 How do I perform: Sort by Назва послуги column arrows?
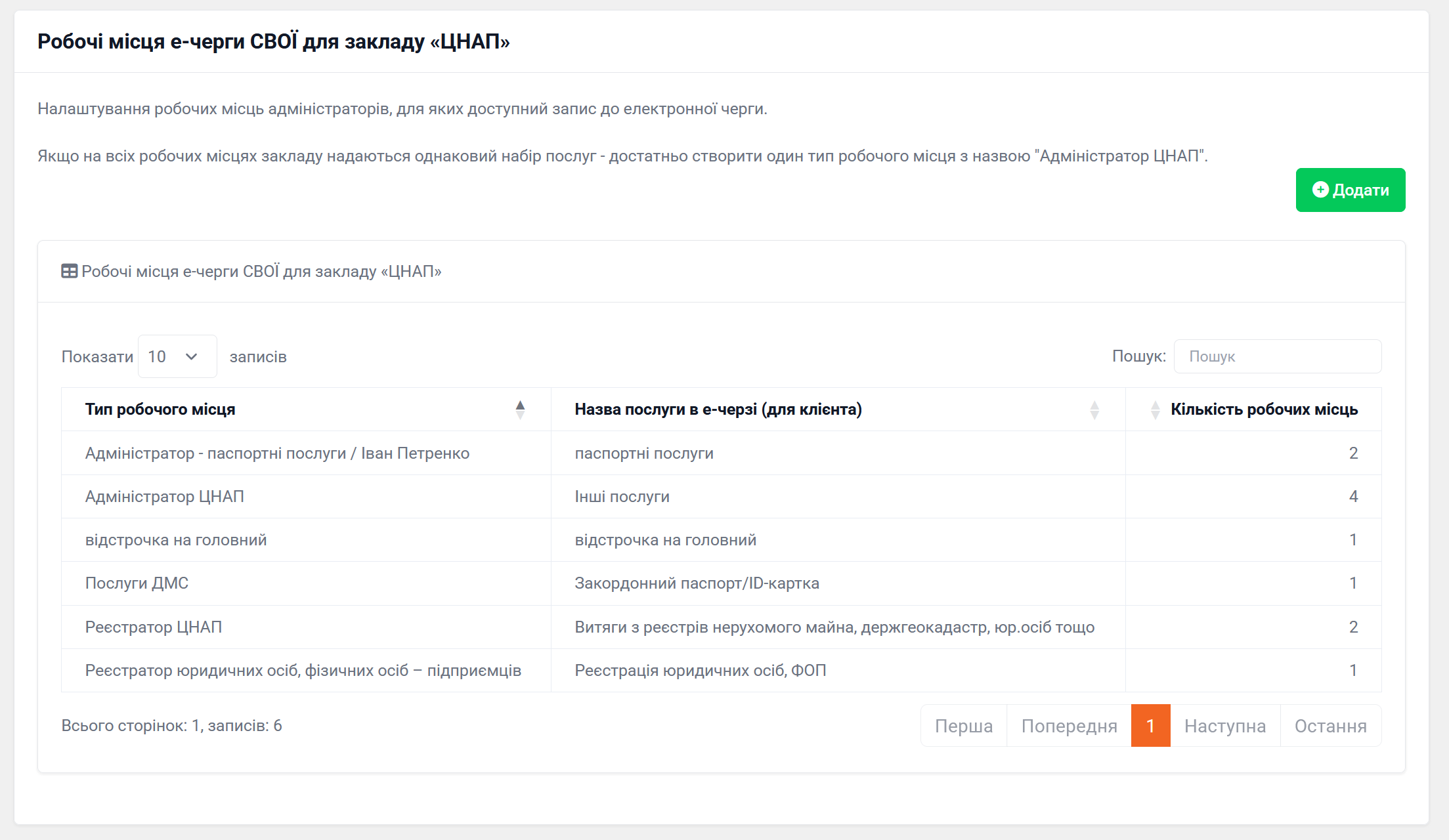click(1094, 409)
